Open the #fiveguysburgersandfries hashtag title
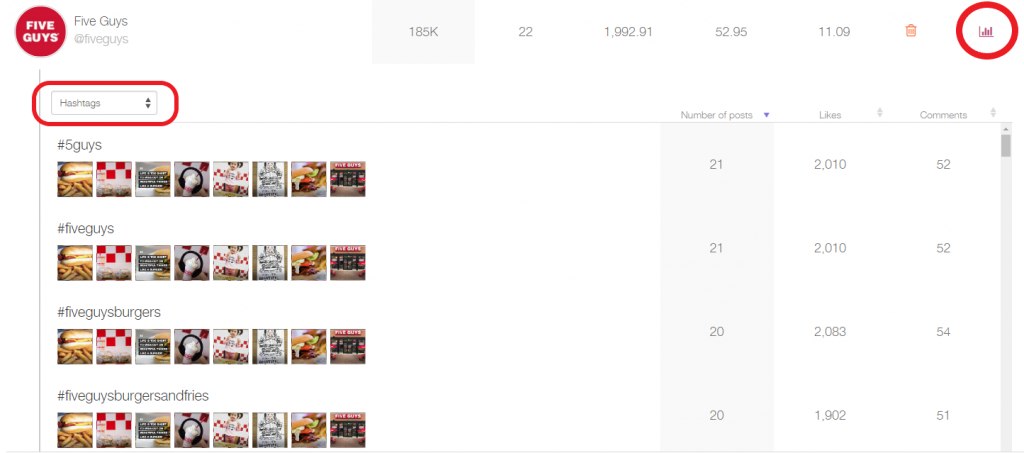Viewport: 1024px width, 453px height. [133, 396]
